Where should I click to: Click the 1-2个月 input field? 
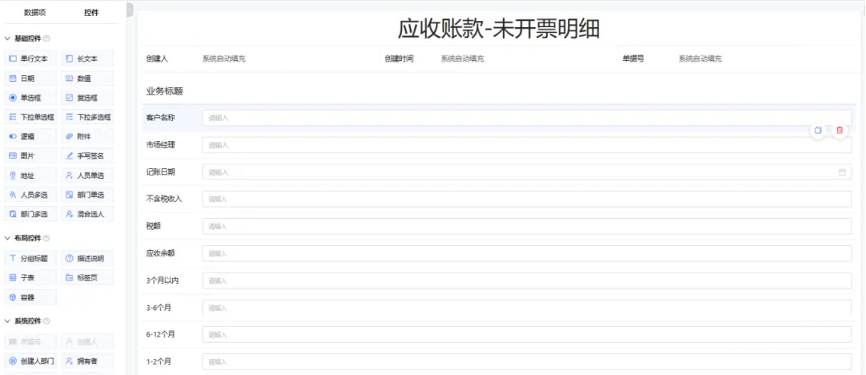[526, 362]
